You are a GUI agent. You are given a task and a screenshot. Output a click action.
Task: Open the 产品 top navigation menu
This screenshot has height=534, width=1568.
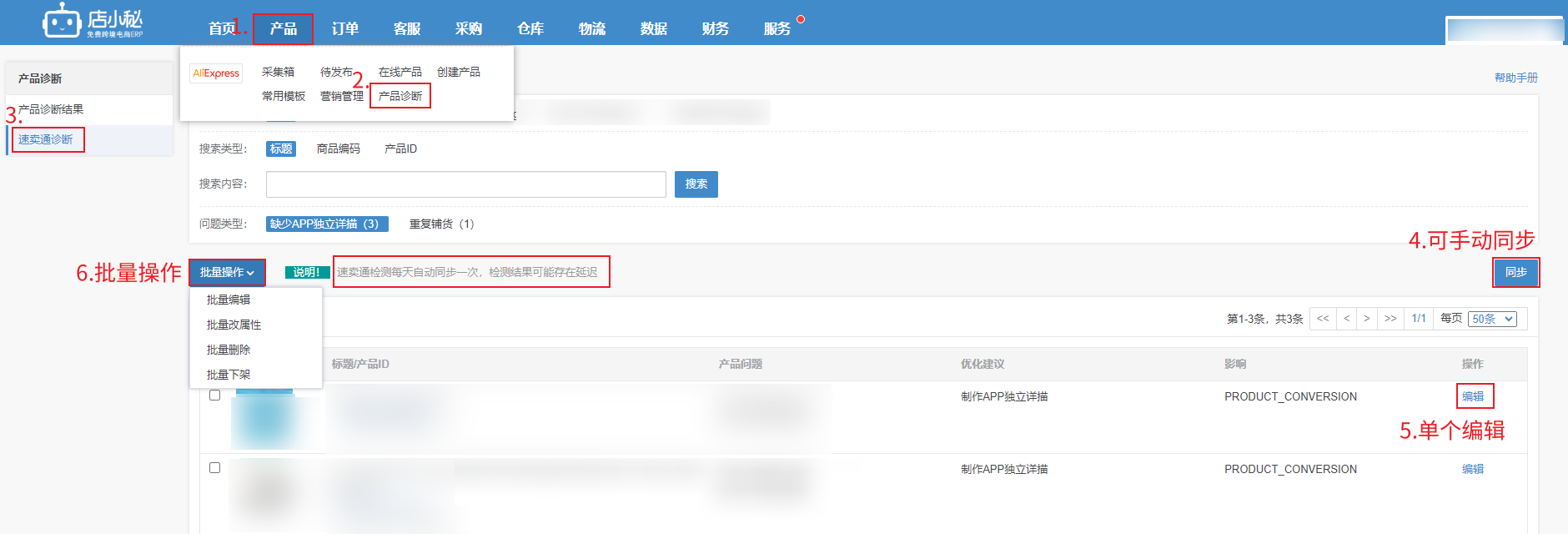pos(283,28)
